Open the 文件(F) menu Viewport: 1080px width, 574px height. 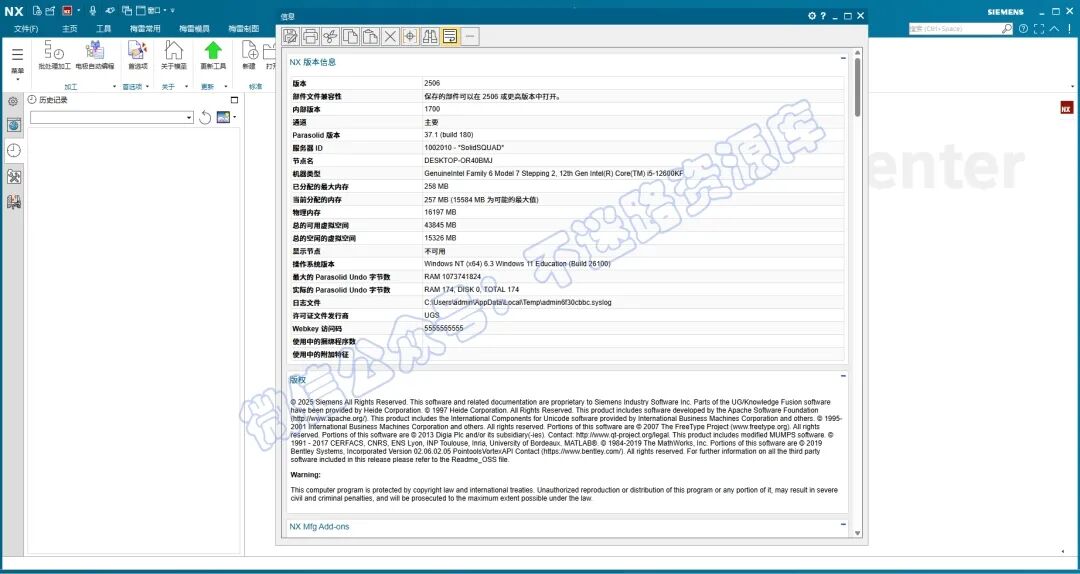26,29
